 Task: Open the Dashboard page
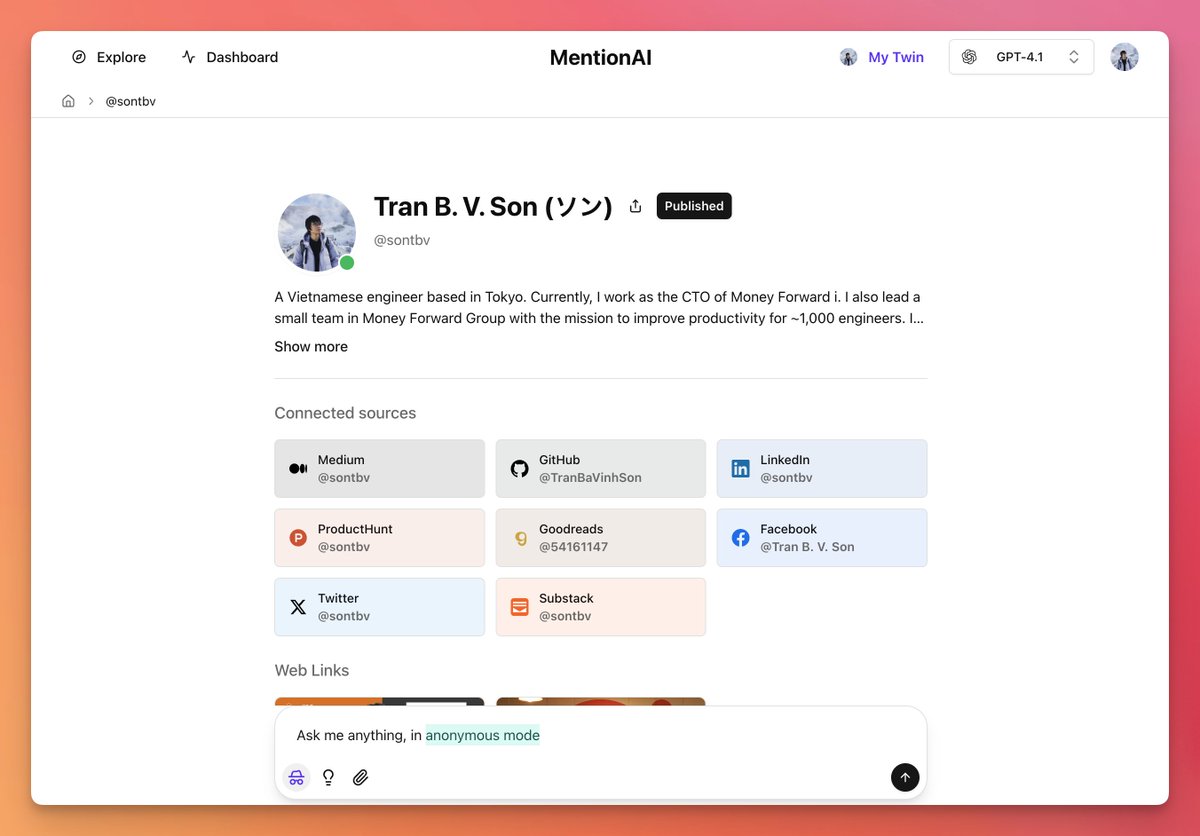tap(229, 57)
